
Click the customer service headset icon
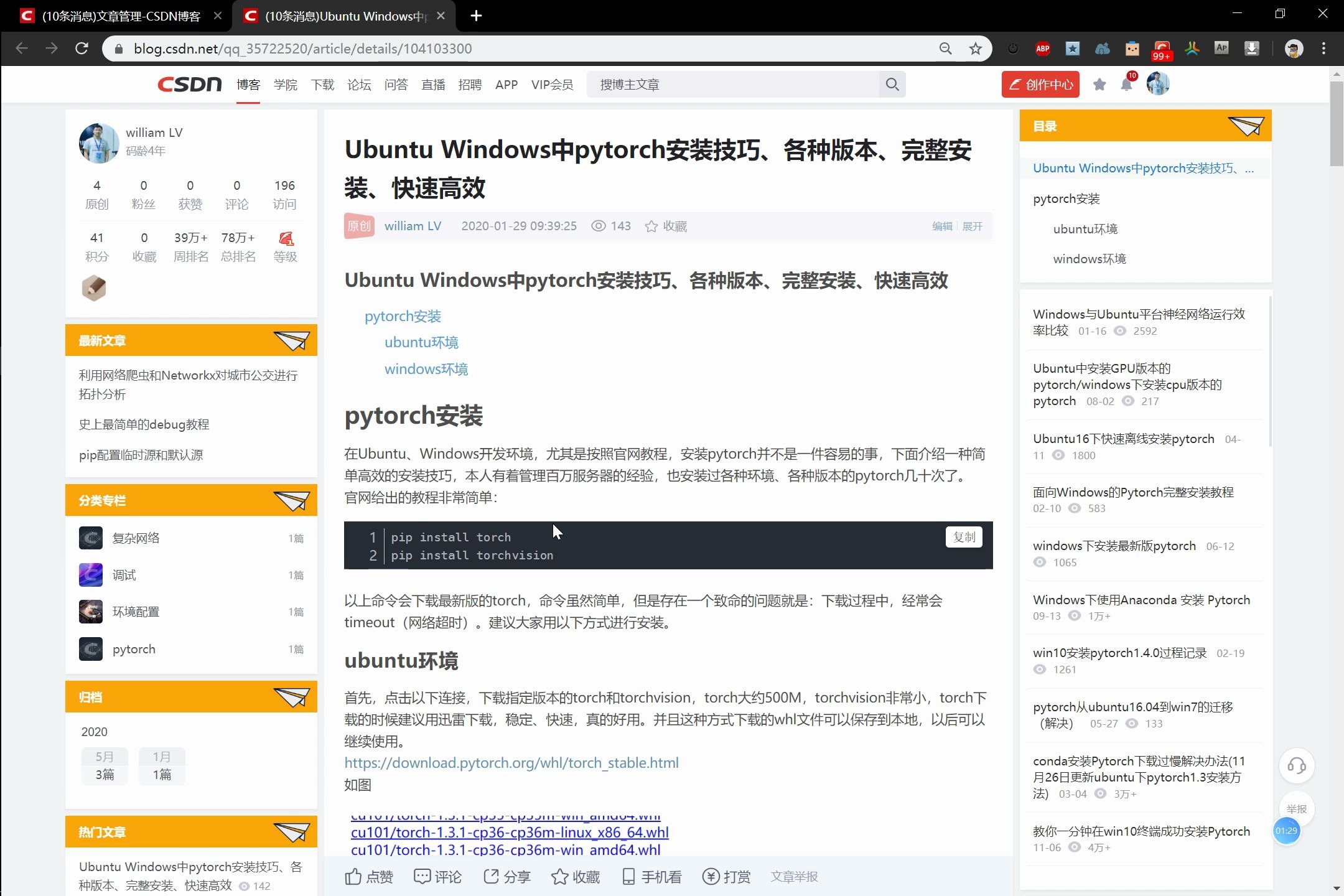pos(1296,765)
